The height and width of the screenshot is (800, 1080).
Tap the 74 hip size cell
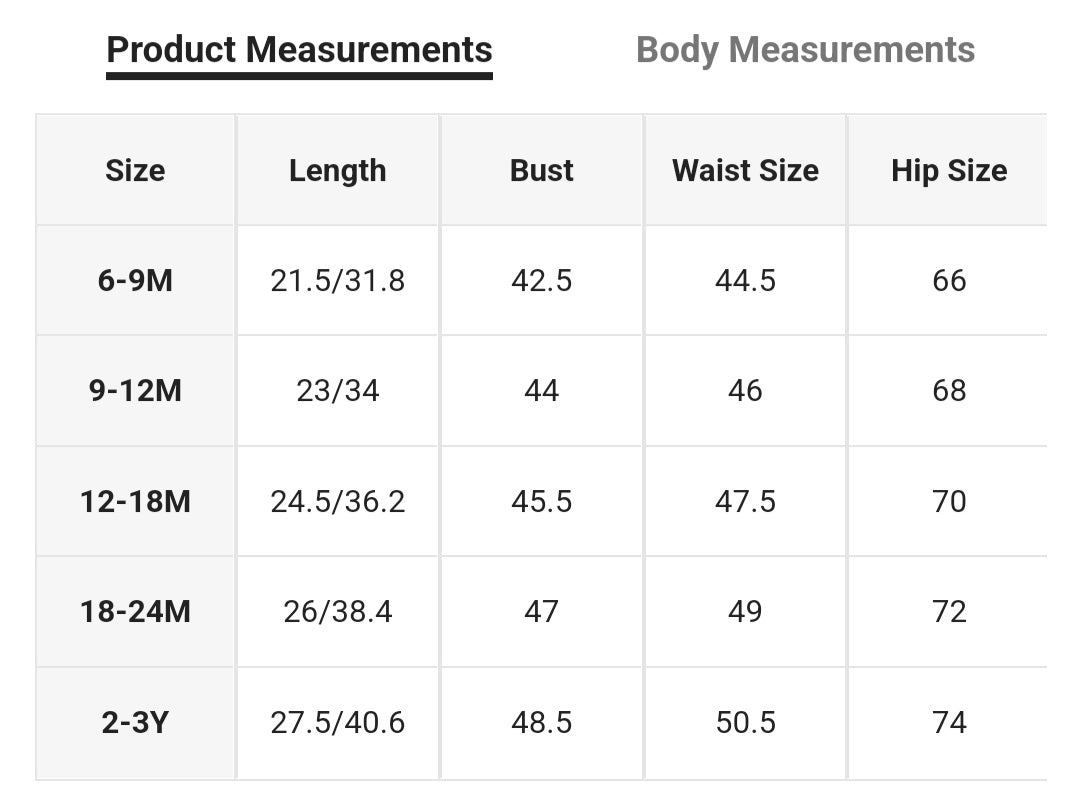tap(948, 722)
